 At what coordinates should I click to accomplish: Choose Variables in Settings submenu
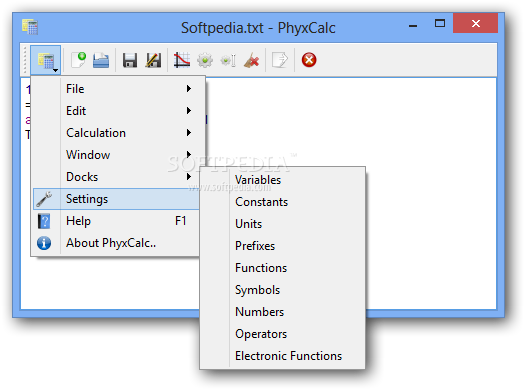282,180
